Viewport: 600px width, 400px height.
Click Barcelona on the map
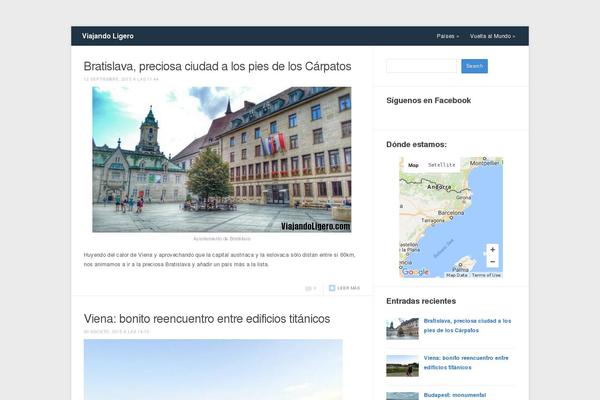click(451, 213)
